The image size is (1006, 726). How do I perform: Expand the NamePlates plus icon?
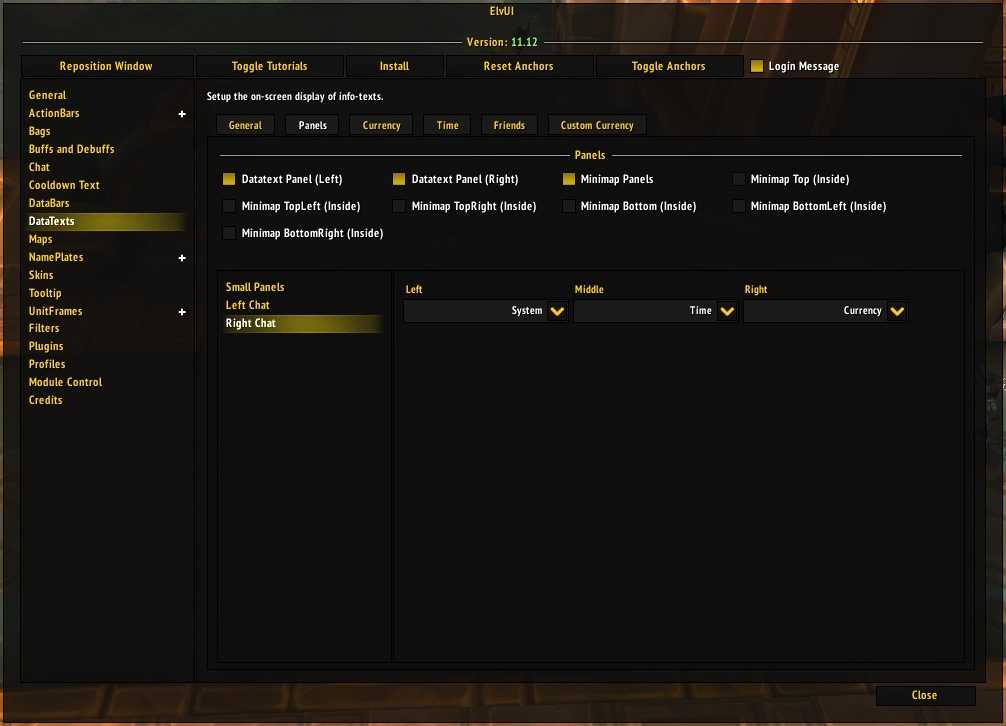[x=182, y=258]
